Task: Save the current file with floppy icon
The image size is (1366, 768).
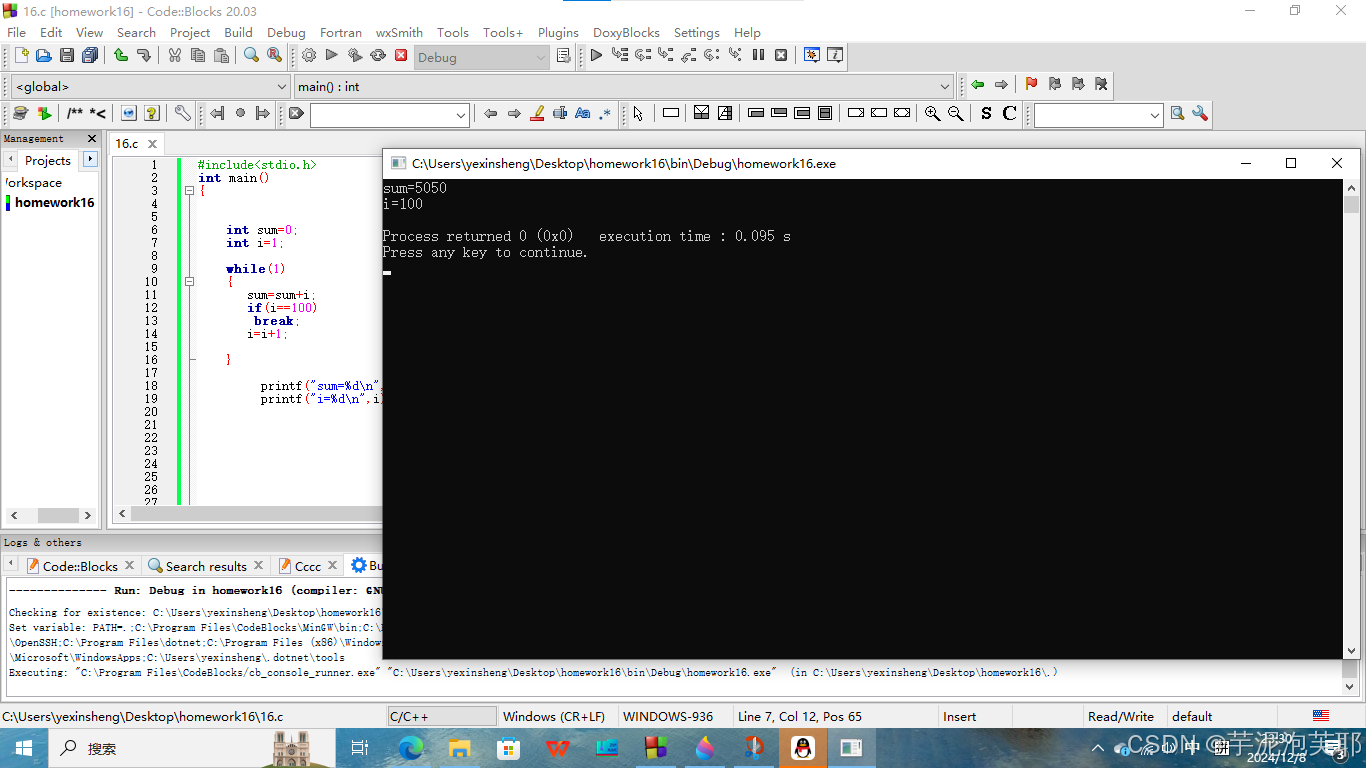Action: pos(66,56)
